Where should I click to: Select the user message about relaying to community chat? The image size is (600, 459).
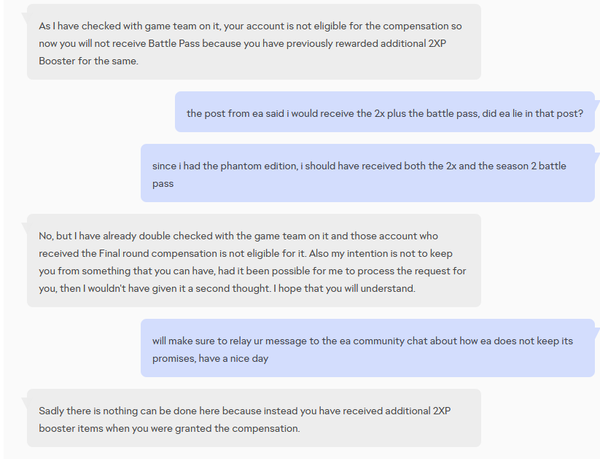tap(367, 349)
